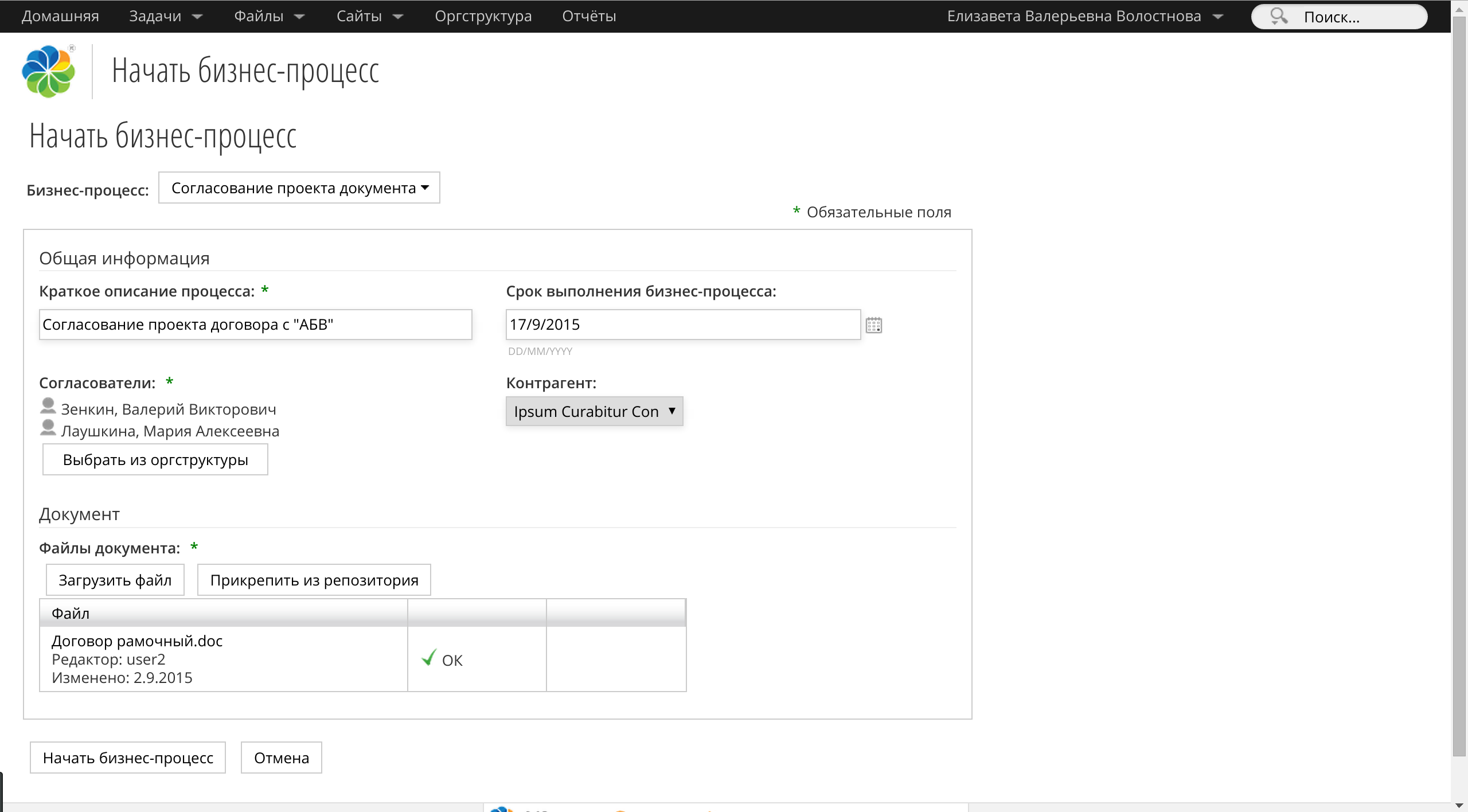Click Прикрепить из репозитория button
The height and width of the screenshot is (812, 1468).
(314, 580)
